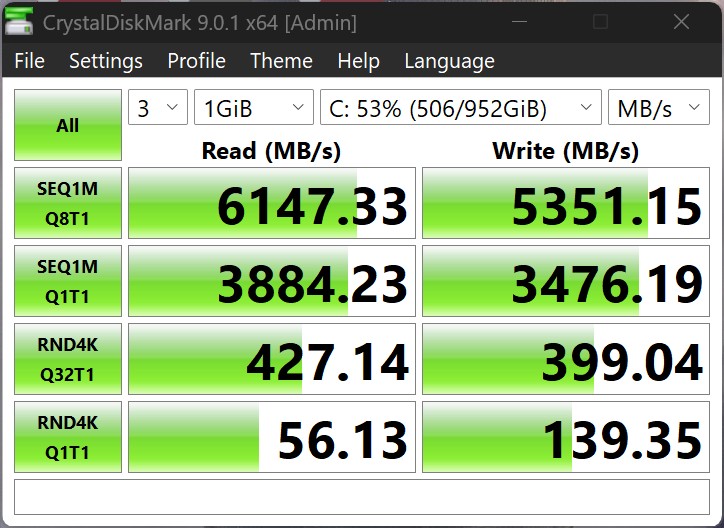
Task: Expand the 1GiB test size dropdown
Action: [x=254, y=107]
